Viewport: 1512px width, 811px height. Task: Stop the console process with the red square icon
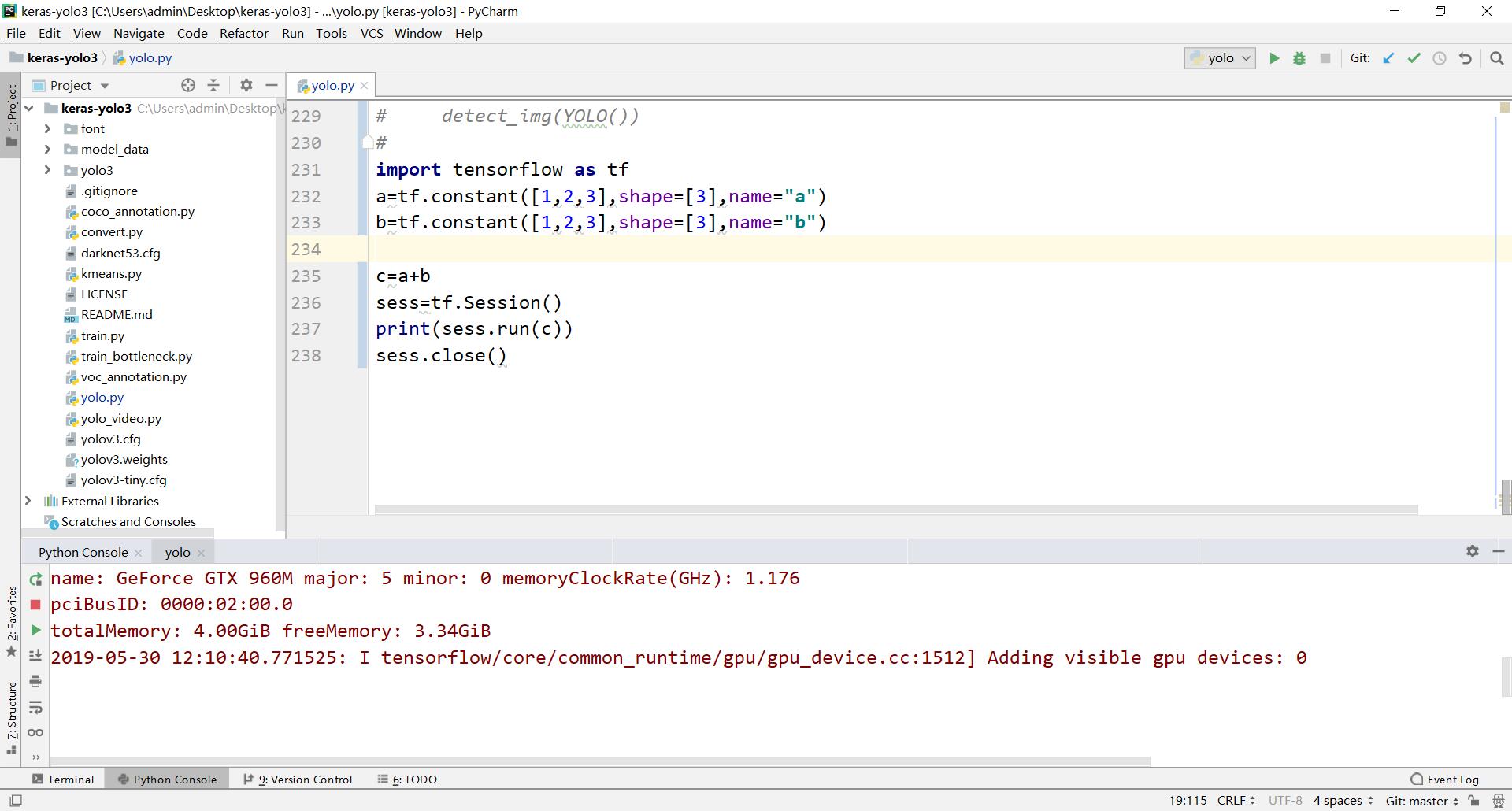tap(35, 604)
